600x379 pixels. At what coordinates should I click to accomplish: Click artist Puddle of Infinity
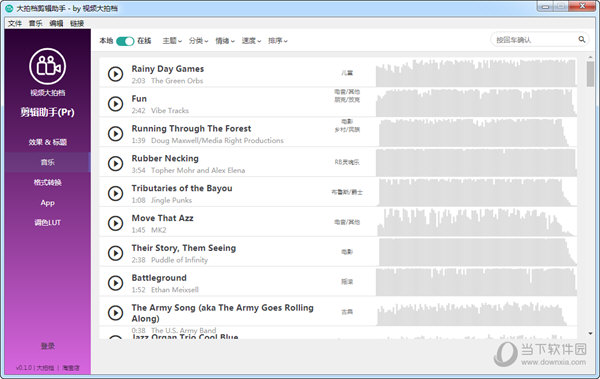tap(179, 260)
